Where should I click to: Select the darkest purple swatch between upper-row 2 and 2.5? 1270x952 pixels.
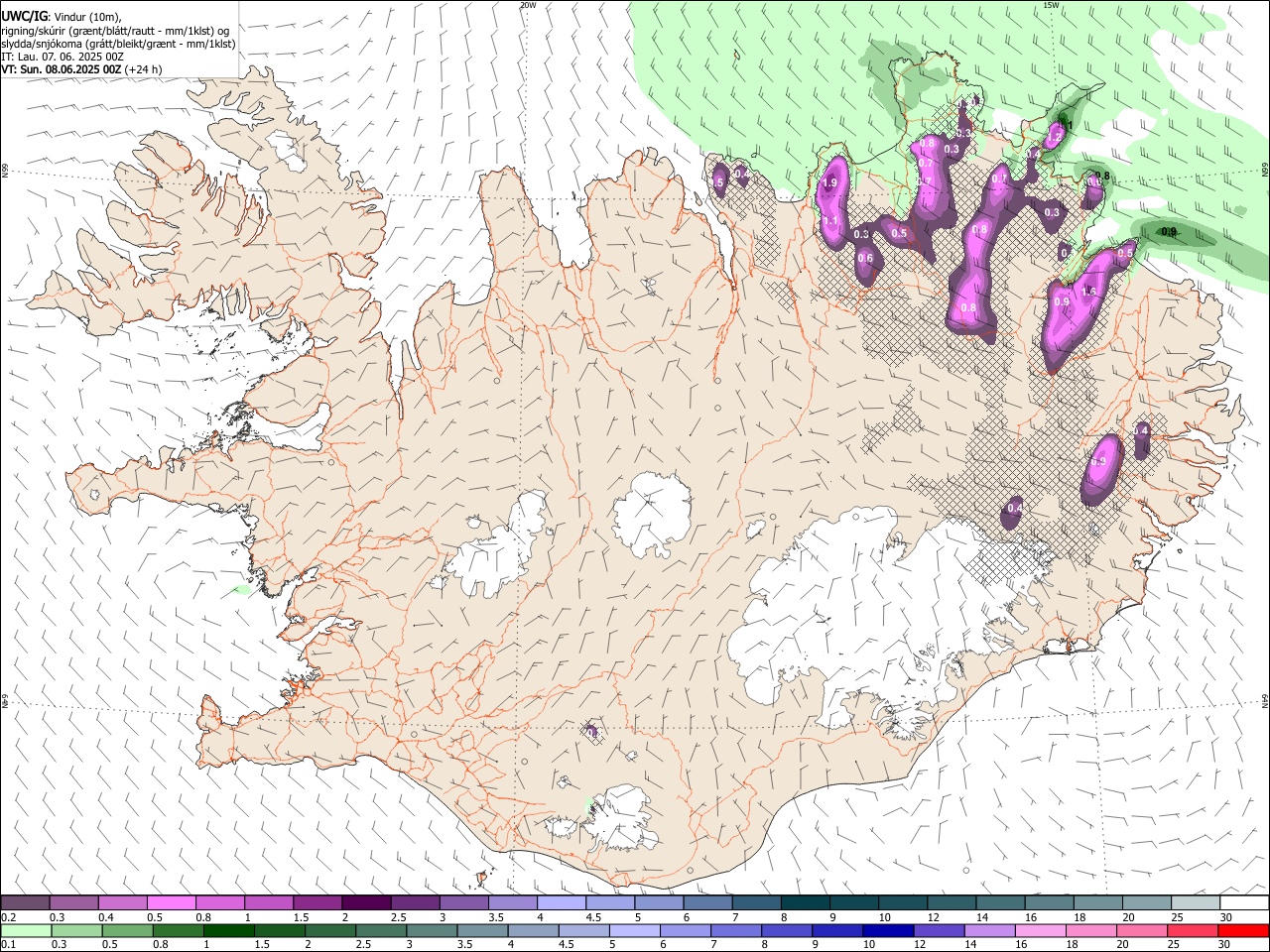click(x=366, y=903)
